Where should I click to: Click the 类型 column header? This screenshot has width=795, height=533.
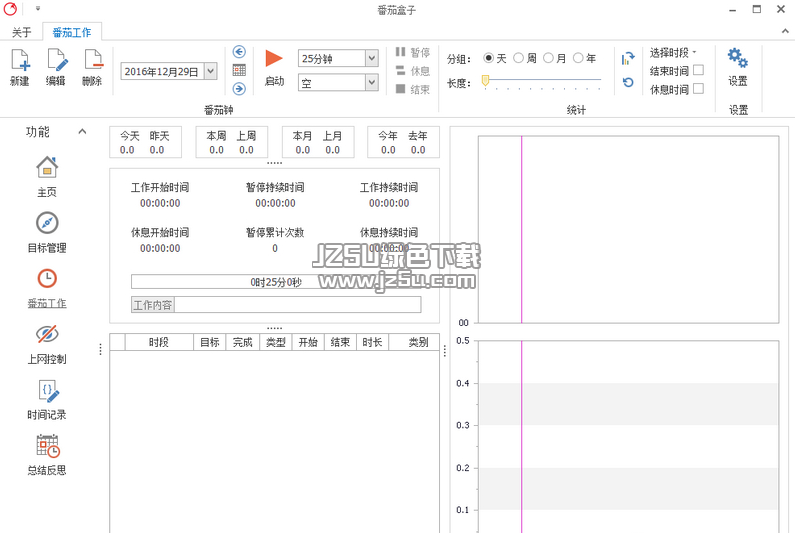276,342
